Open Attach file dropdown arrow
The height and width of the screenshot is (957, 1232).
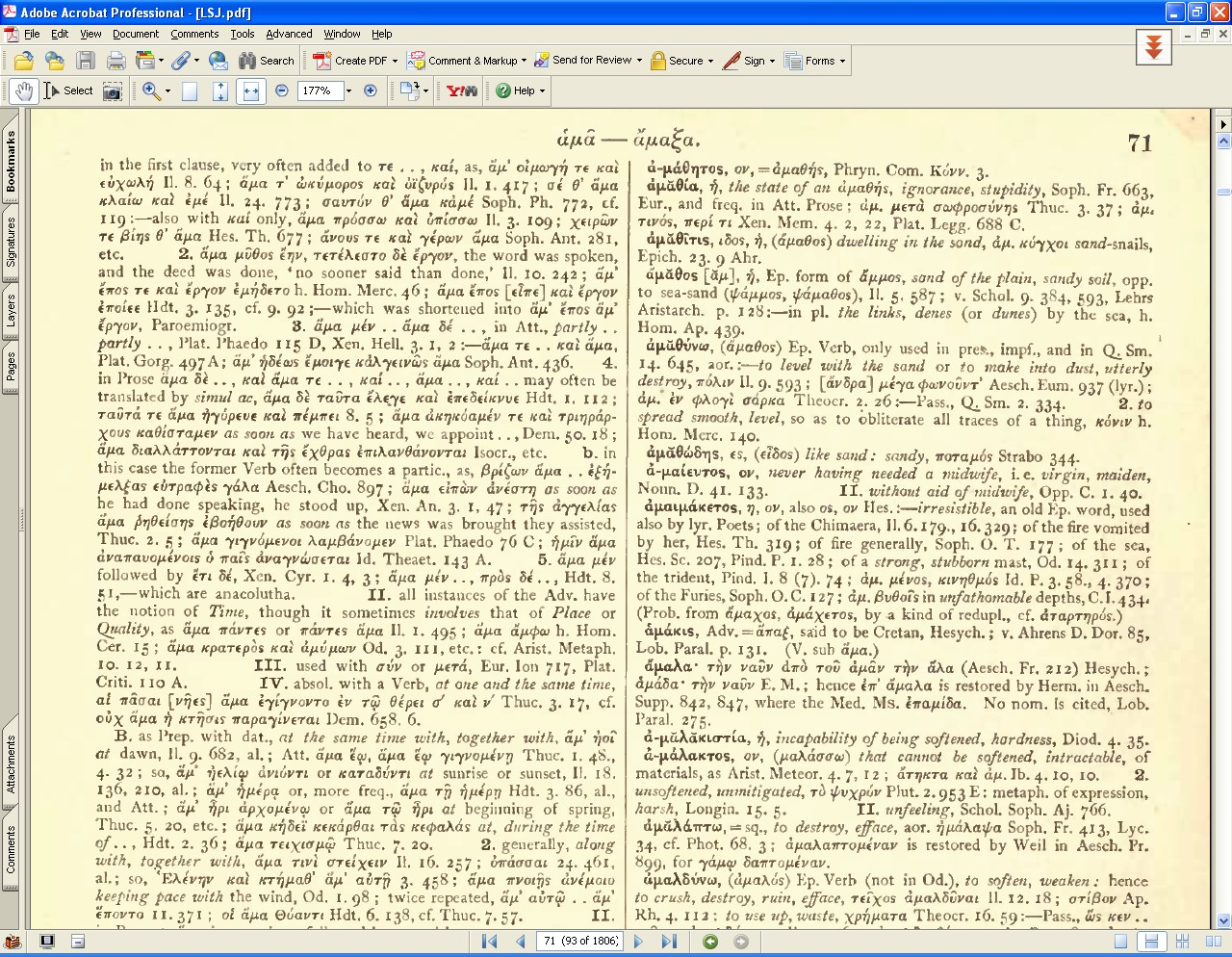click(196, 61)
